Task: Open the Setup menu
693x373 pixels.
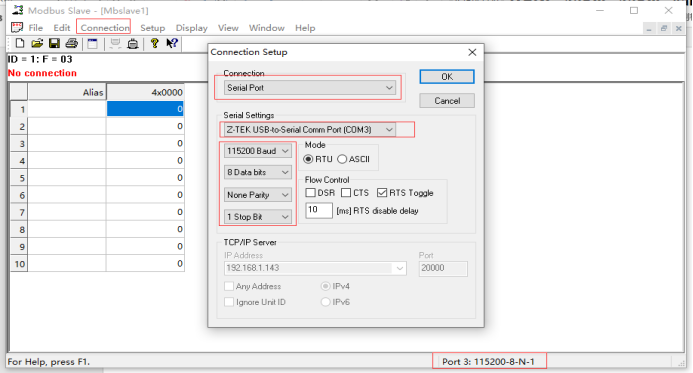Action: click(152, 28)
